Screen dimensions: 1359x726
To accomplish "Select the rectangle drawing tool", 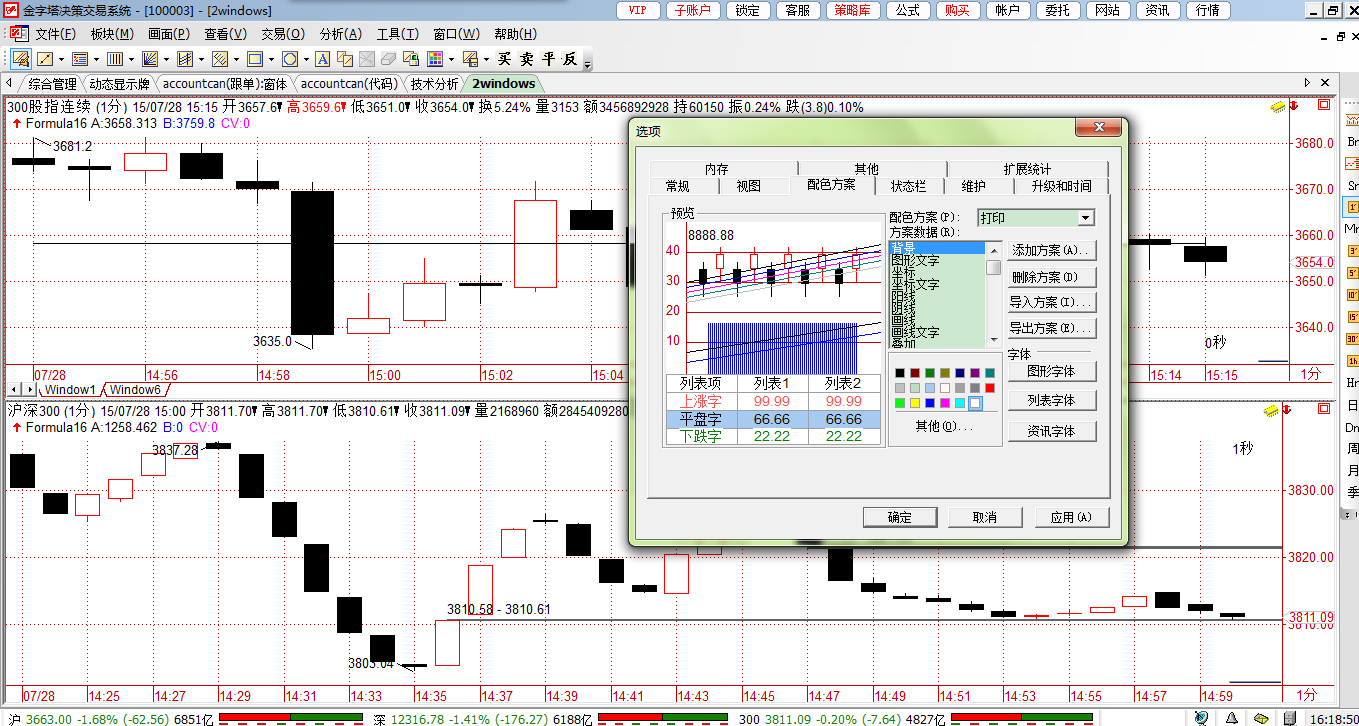I will coord(254,59).
